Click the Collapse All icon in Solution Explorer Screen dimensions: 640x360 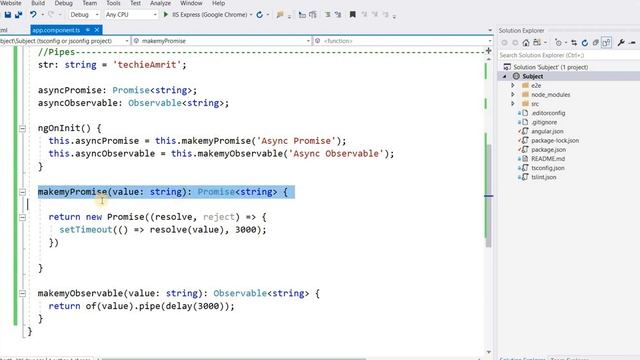click(x=596, y=42)
